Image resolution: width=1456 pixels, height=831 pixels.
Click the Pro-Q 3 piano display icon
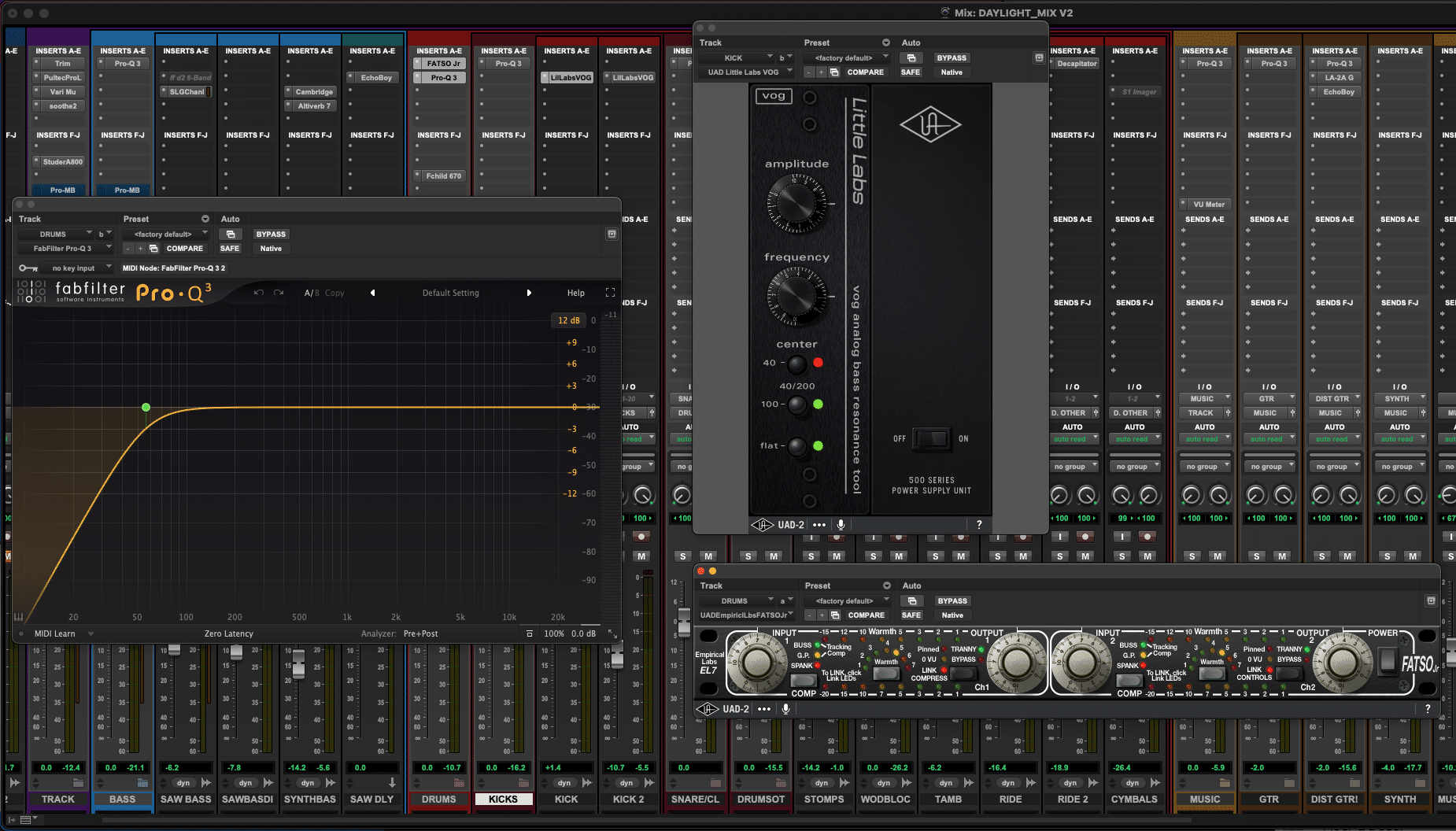pyautogui.click(x=19, y=618)
